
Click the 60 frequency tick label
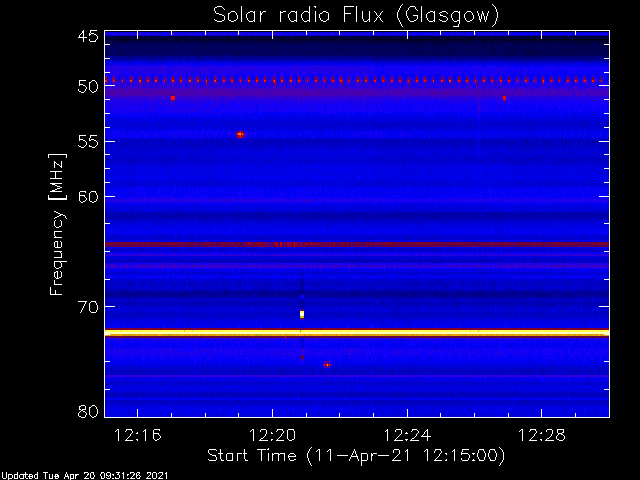tap(88, 197)
